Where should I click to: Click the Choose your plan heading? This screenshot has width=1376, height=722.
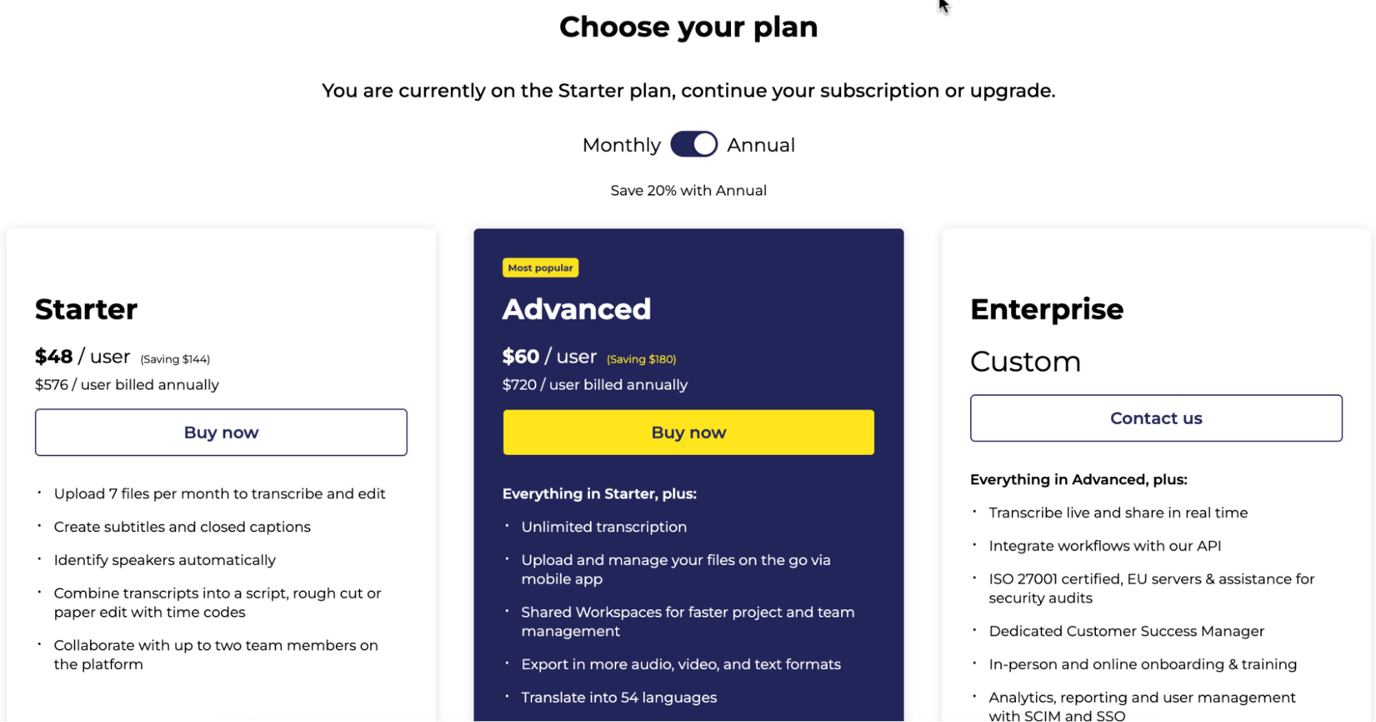688,26
